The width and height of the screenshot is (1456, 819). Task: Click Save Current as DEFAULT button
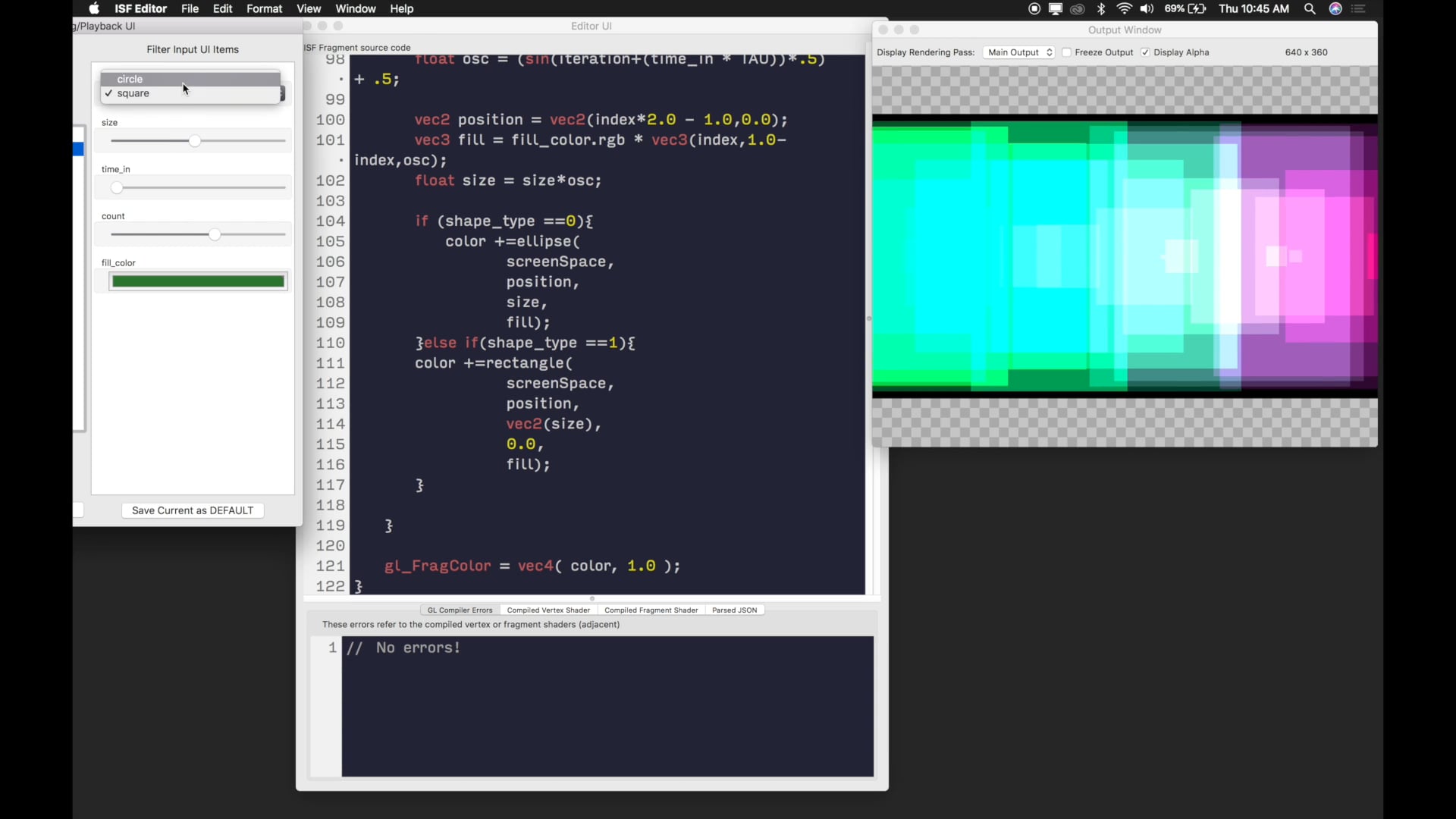coord(193,510)
